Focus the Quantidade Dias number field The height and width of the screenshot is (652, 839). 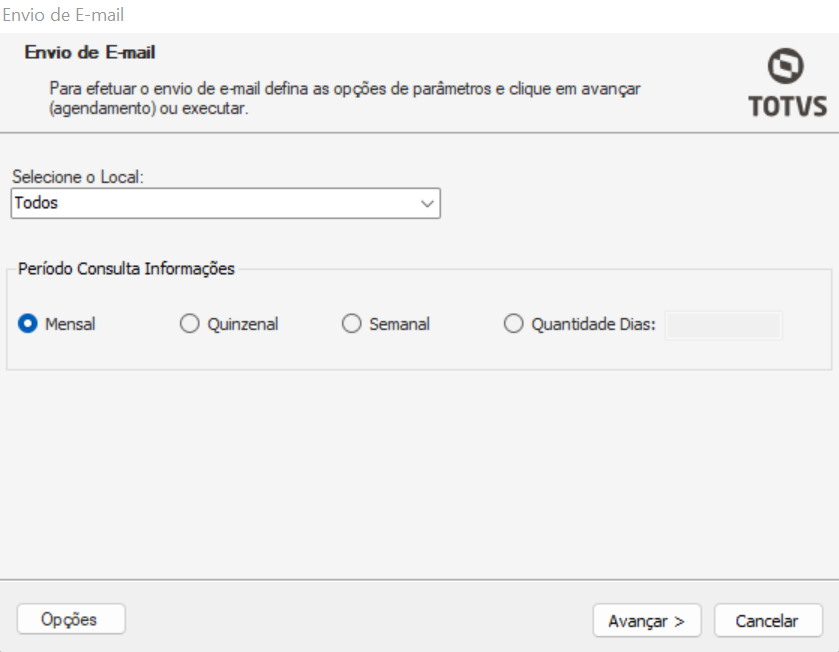[724, 325]
